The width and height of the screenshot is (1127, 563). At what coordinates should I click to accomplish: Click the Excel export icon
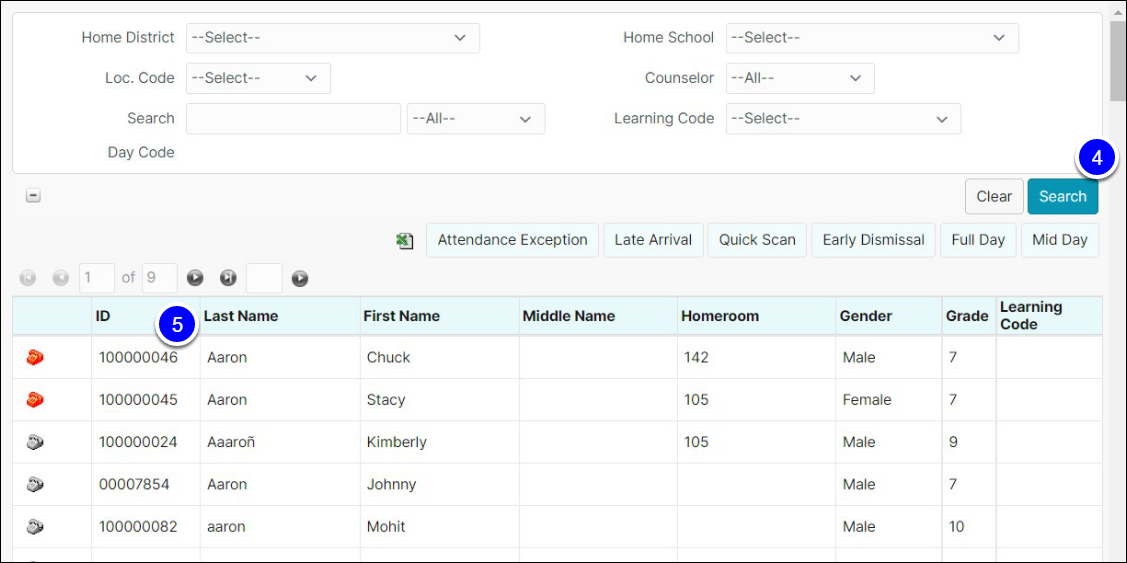coord(405,241)
